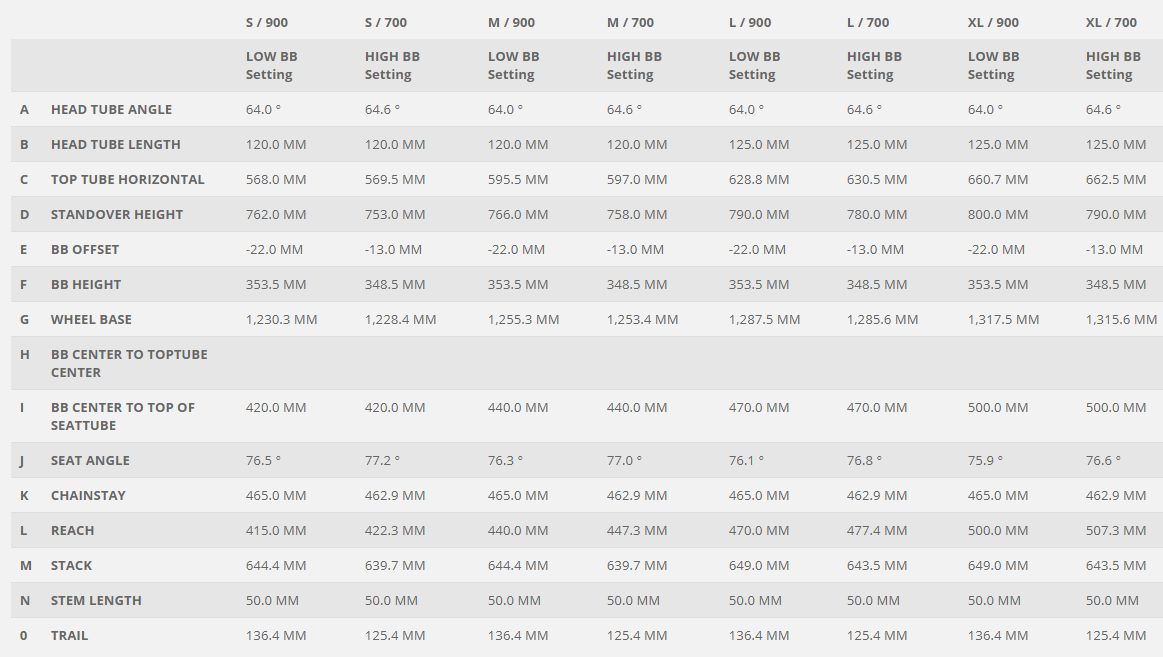Click HIGH BB Setting under S / 700
1163x657 pixels.
393,65
